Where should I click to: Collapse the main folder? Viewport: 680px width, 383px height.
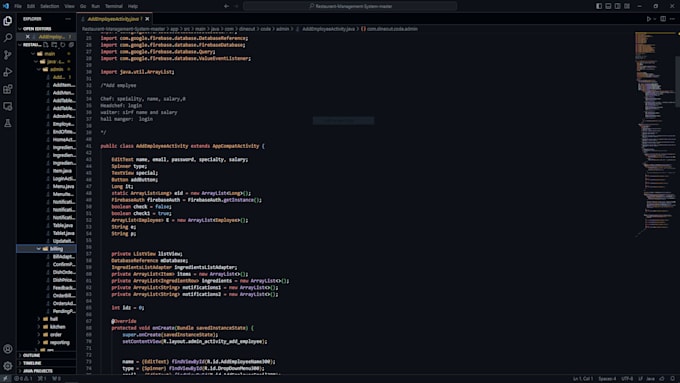click(47, 54)
